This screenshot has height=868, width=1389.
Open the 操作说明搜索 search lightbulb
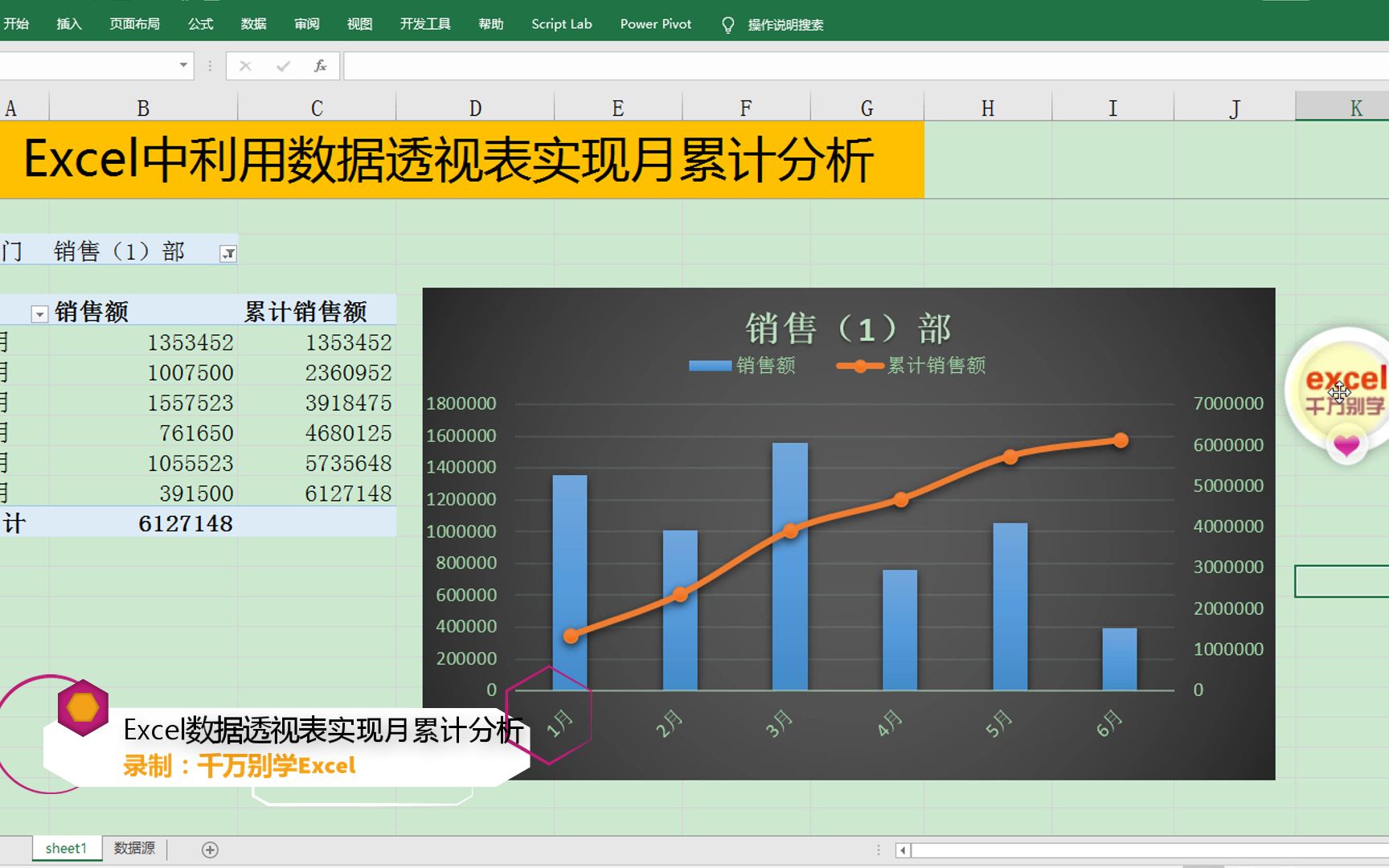click(728, 24)
